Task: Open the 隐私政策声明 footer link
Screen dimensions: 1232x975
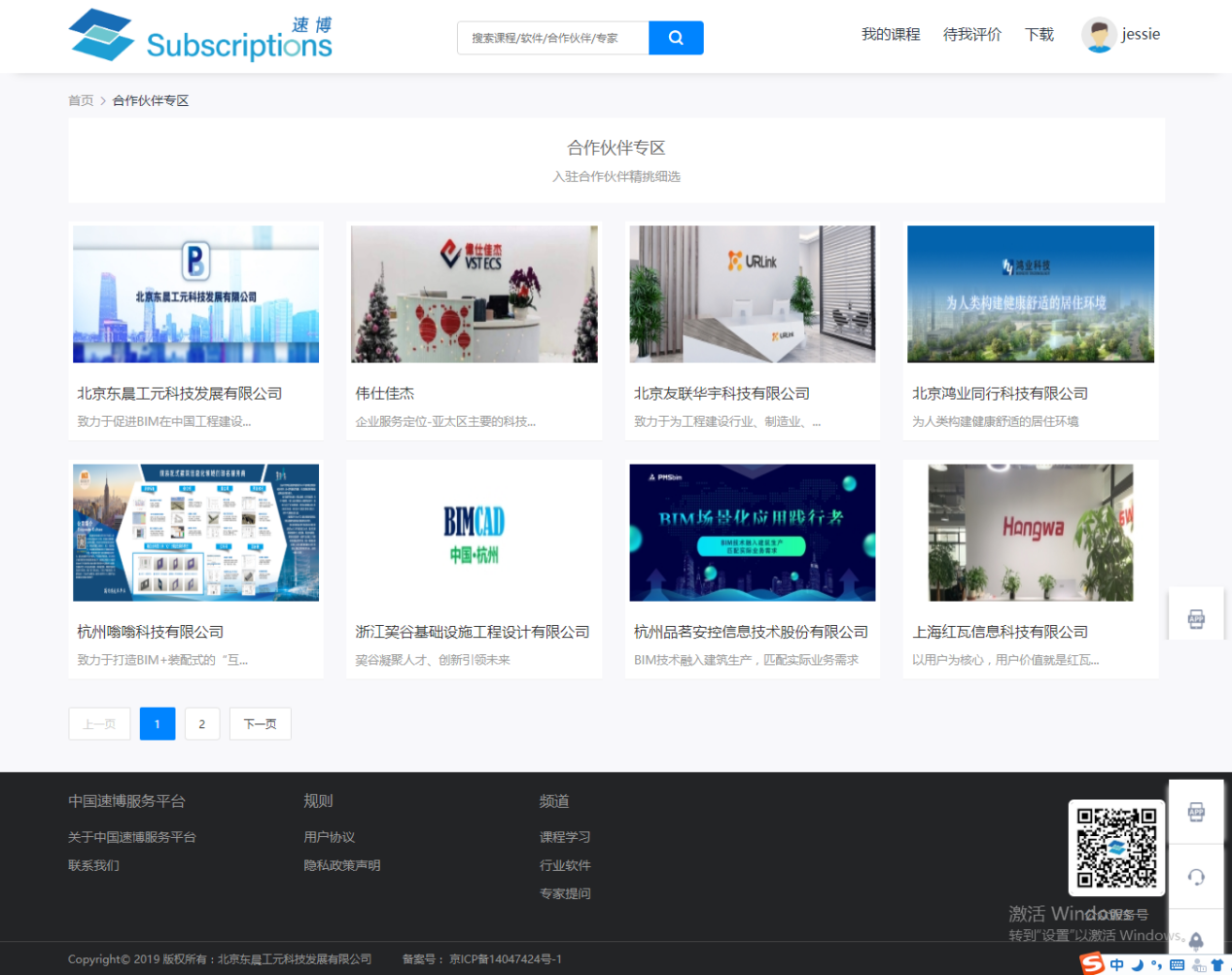Action: point(342,865)
